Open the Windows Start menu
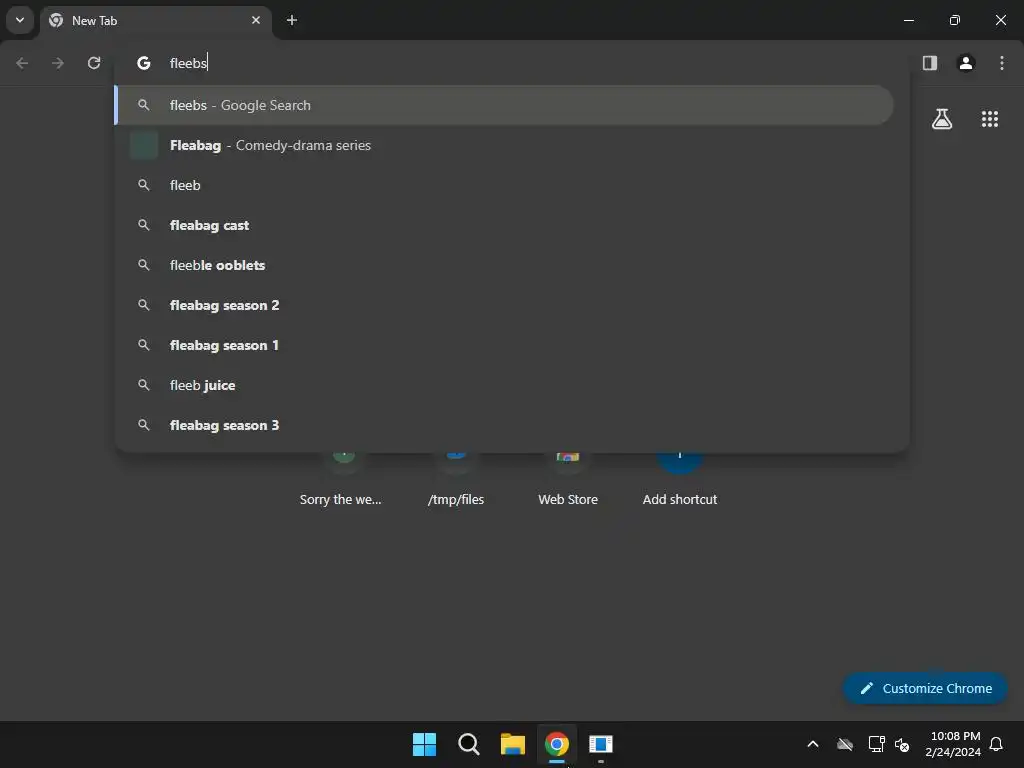 424,744
